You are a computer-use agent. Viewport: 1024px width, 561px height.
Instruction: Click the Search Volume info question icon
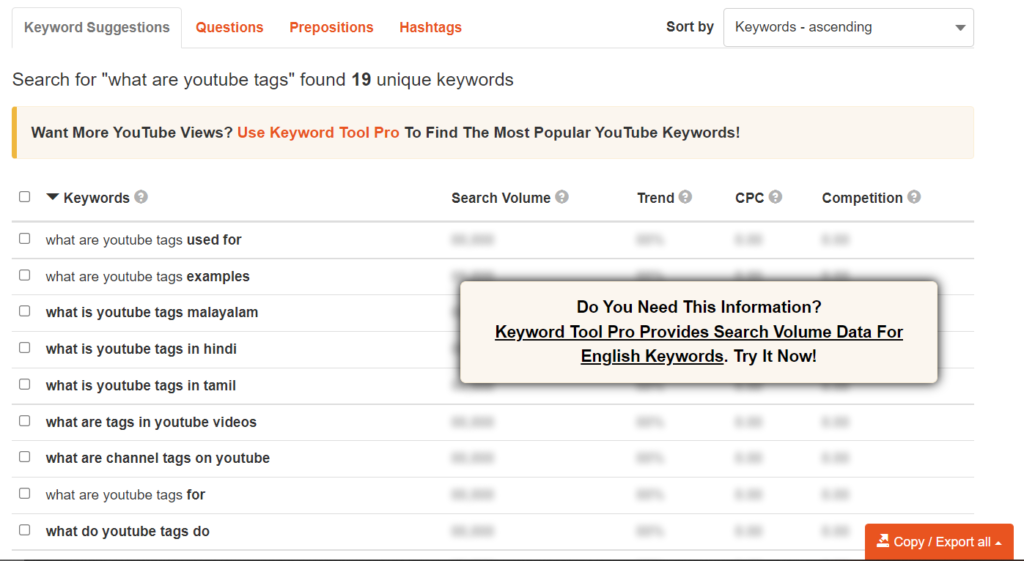[x=562, y=197]
